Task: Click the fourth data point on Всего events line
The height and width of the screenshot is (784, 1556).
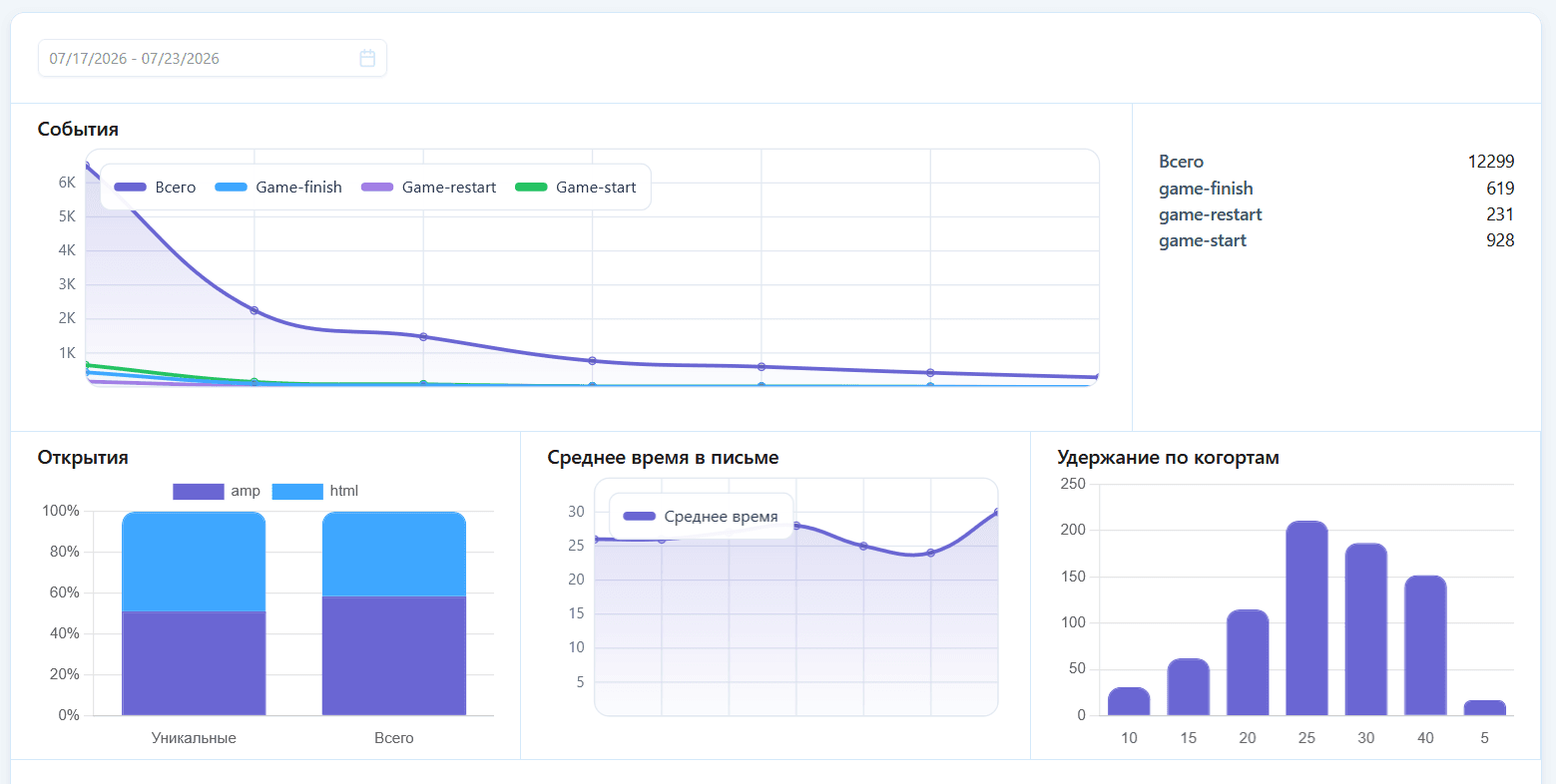Action: 592,361
